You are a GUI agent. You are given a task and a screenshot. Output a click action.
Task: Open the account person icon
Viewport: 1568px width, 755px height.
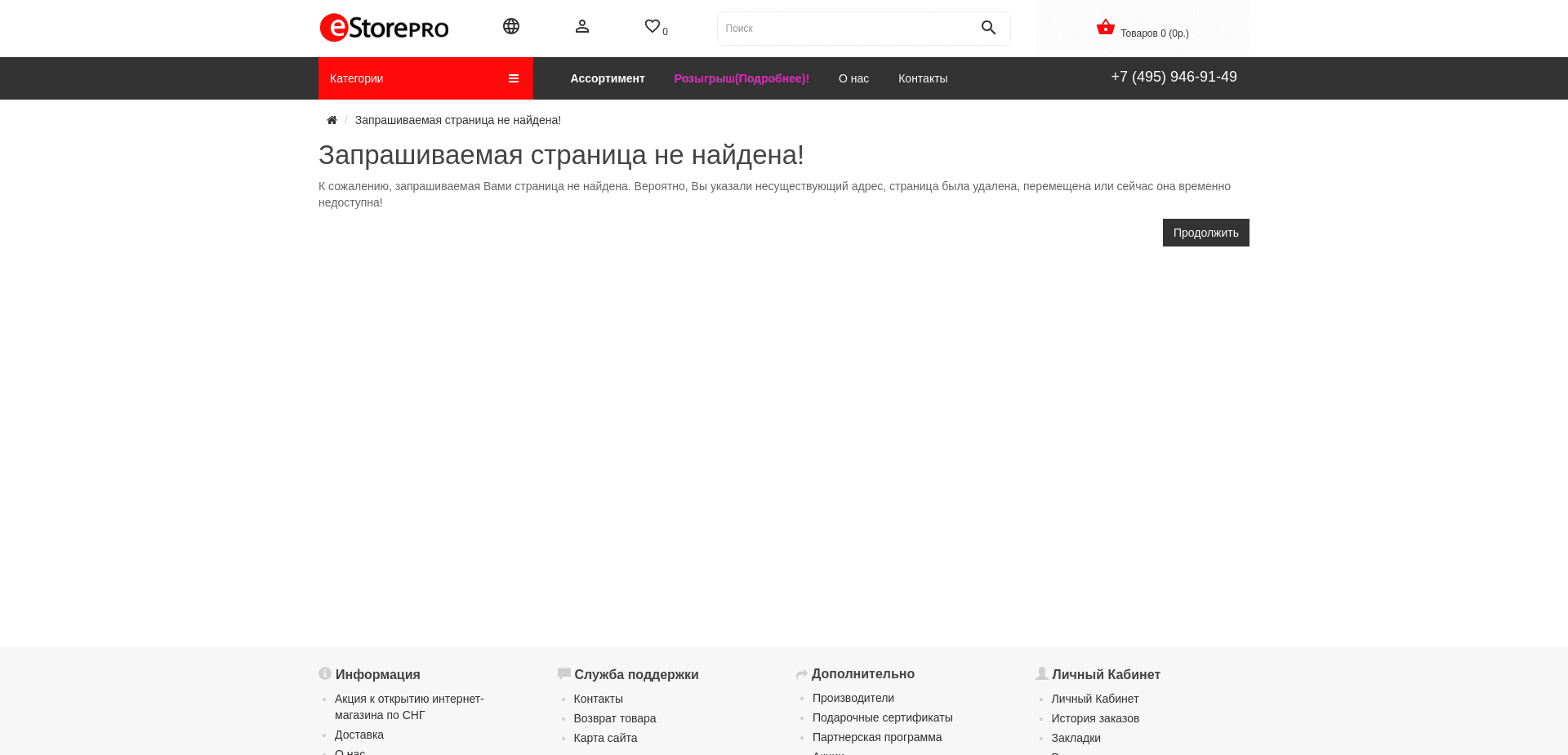[x=582, y=25]
